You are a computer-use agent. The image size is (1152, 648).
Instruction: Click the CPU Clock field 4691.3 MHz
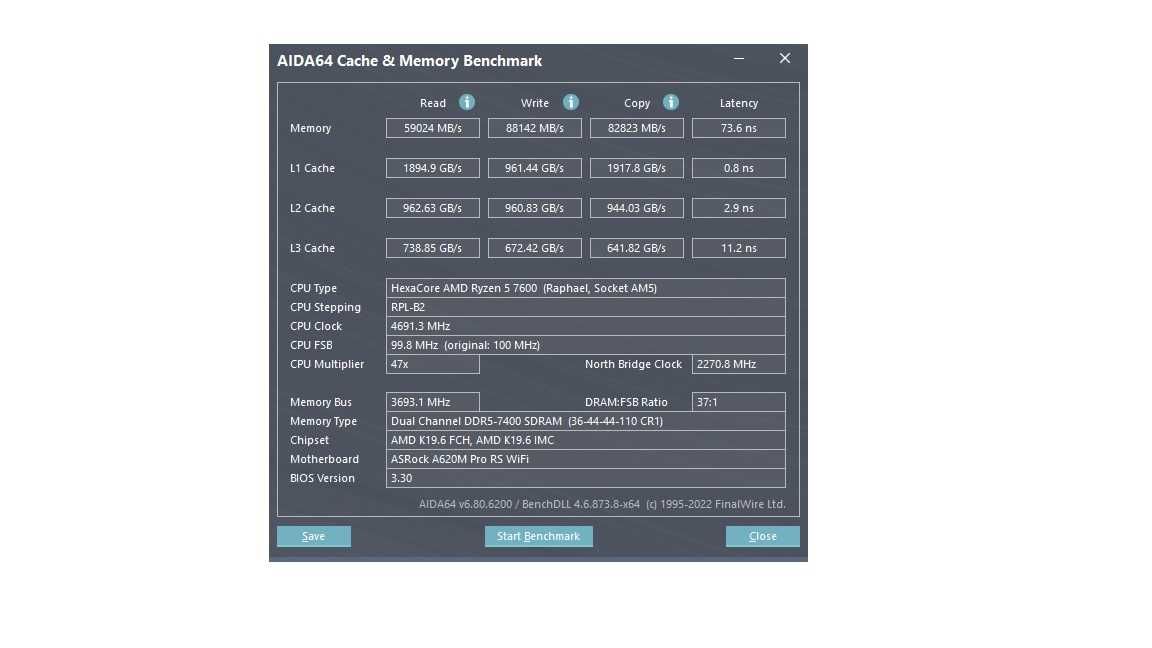(x=586, y=326)
